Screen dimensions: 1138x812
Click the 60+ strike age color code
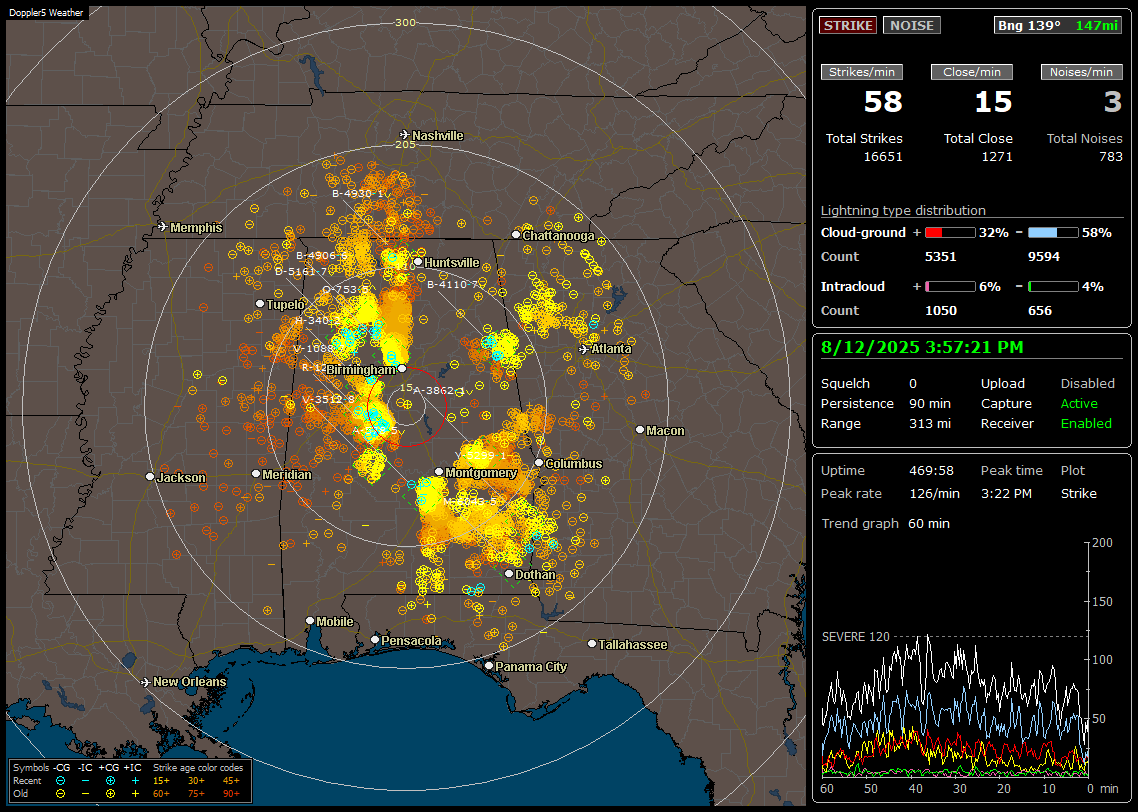coord(161,794)
